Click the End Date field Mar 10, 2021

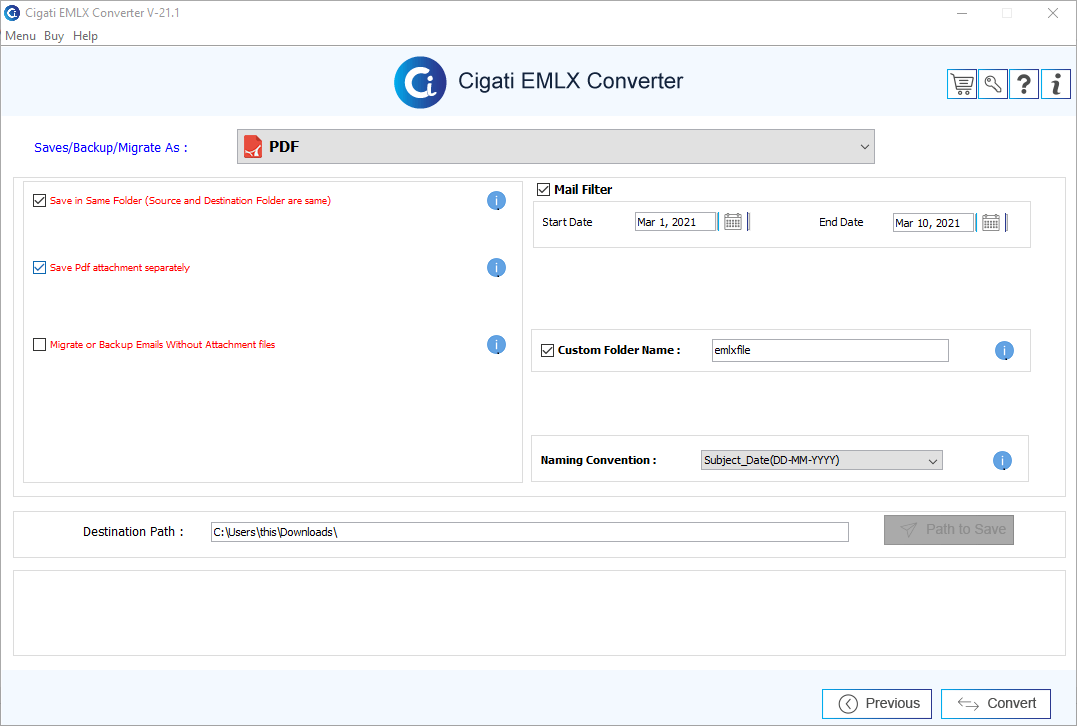[933, 223]
